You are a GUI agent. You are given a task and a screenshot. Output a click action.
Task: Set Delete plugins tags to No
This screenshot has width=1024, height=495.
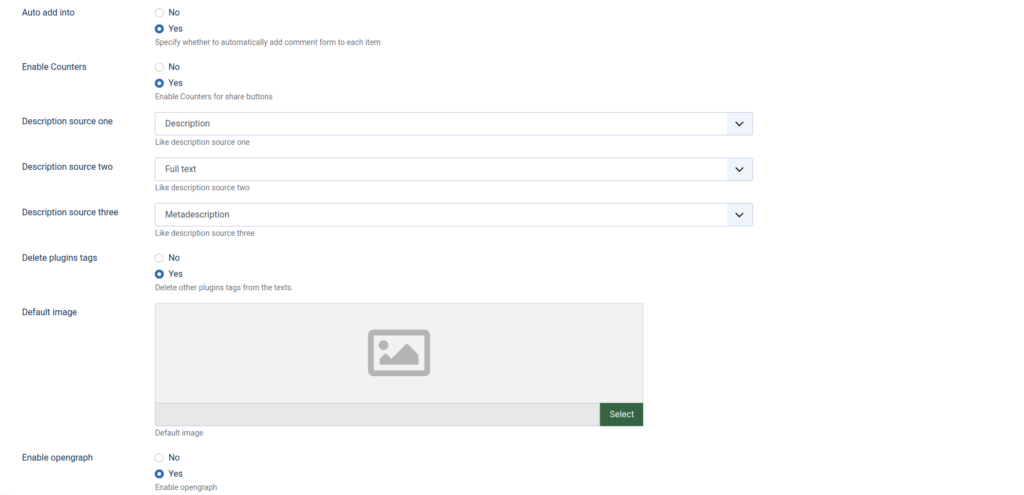[x=159, y=258]
